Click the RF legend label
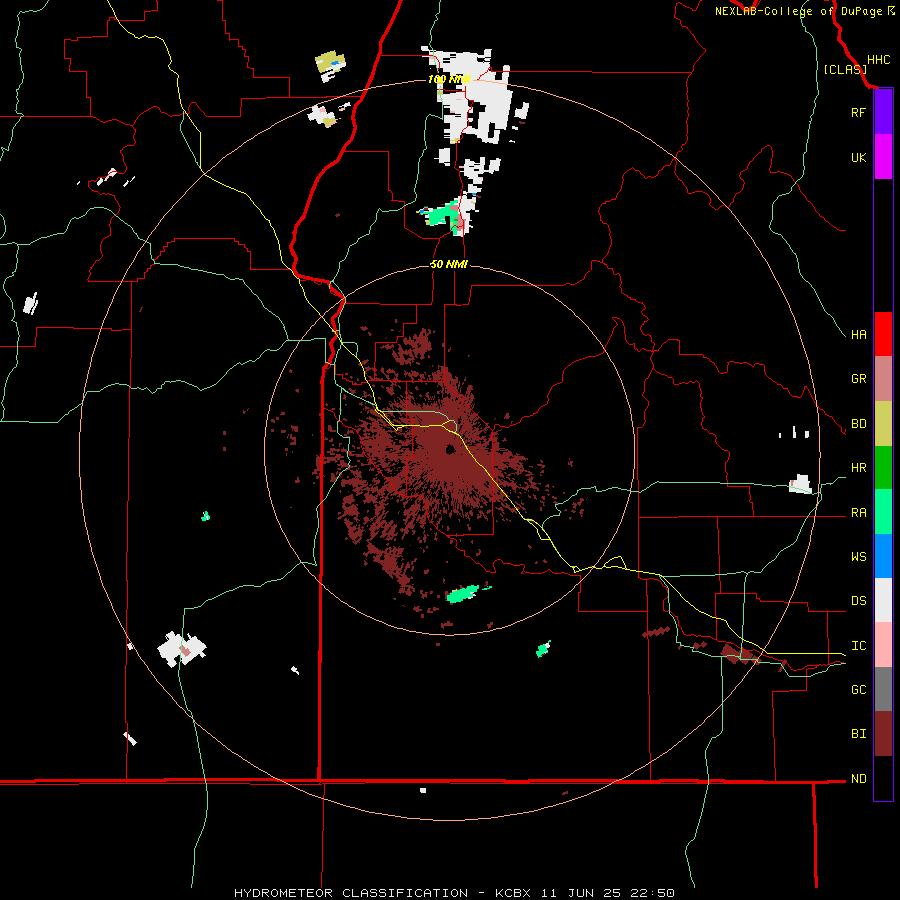 pos(858,112)
